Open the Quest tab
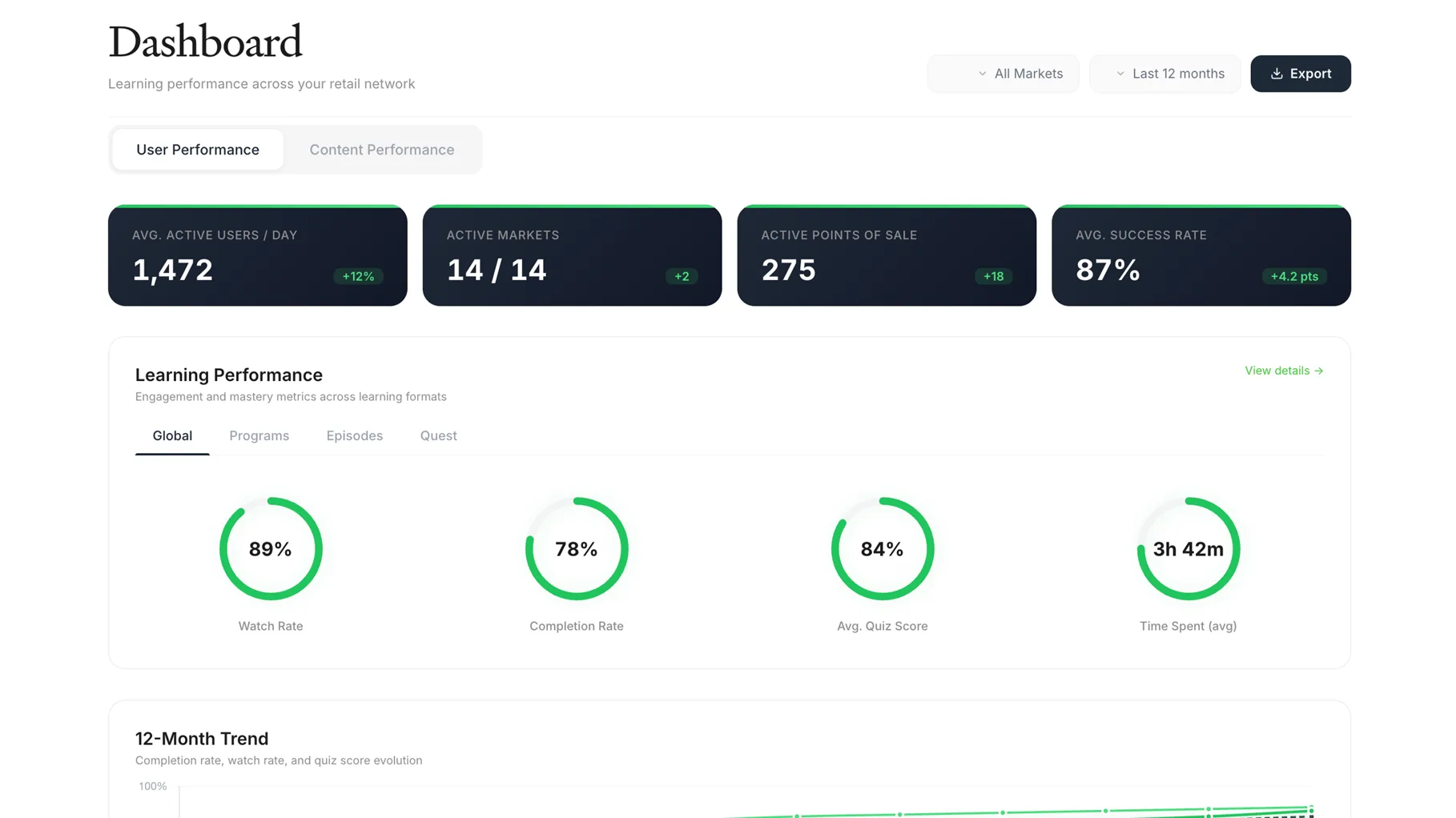The width and height of the screenshot is (1456, 818). [438, 435]
